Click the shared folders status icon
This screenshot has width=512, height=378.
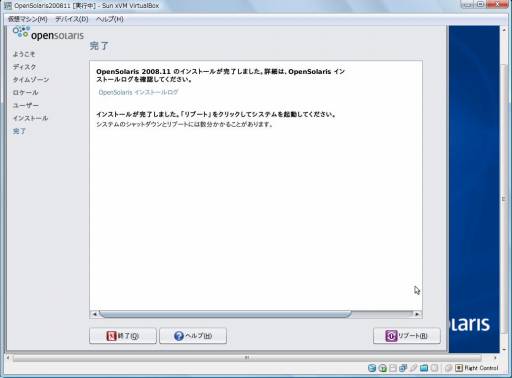424,368
